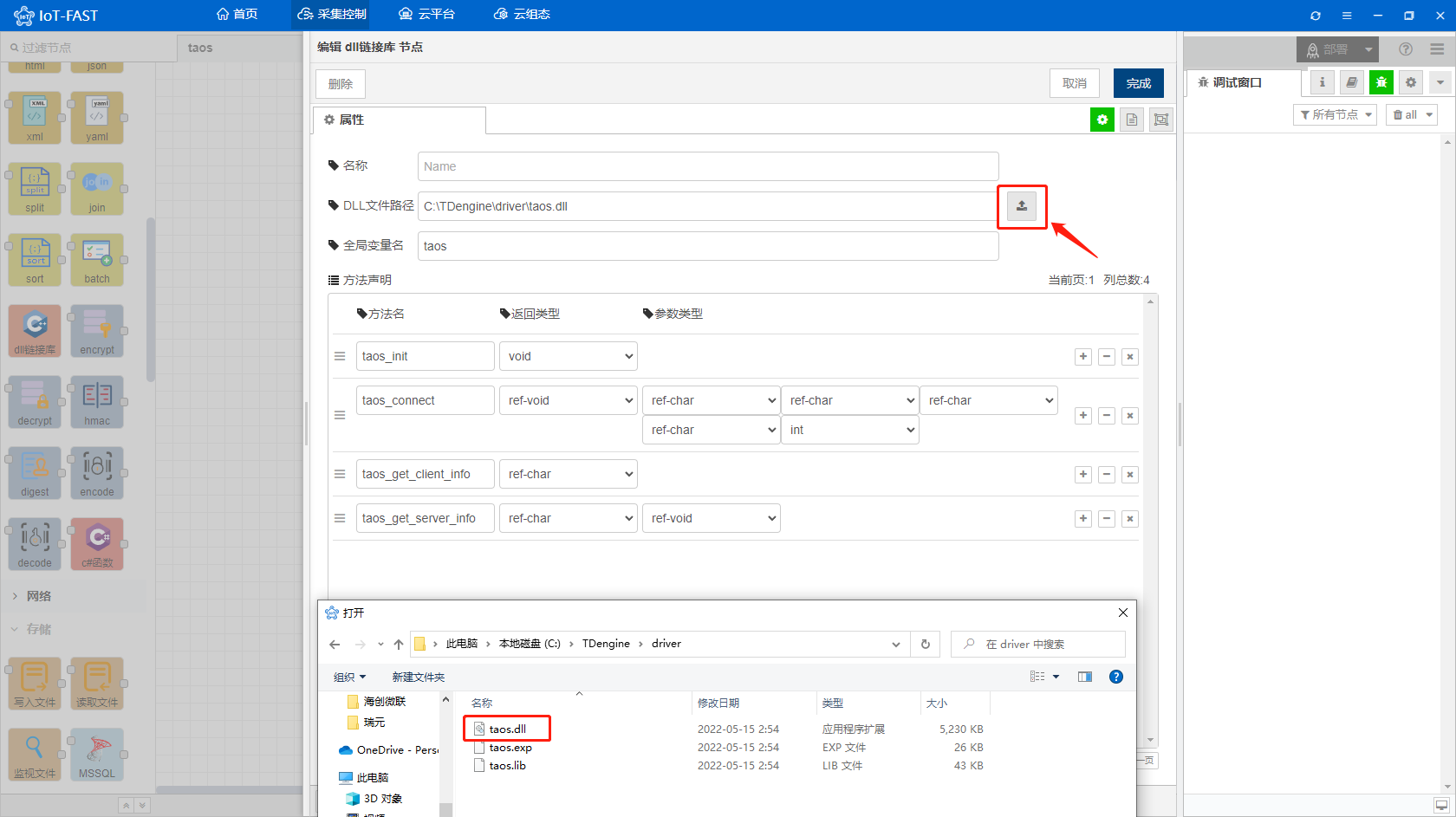
Task: Click the method list scrollbar up arrow
Action: point(1151,302)
